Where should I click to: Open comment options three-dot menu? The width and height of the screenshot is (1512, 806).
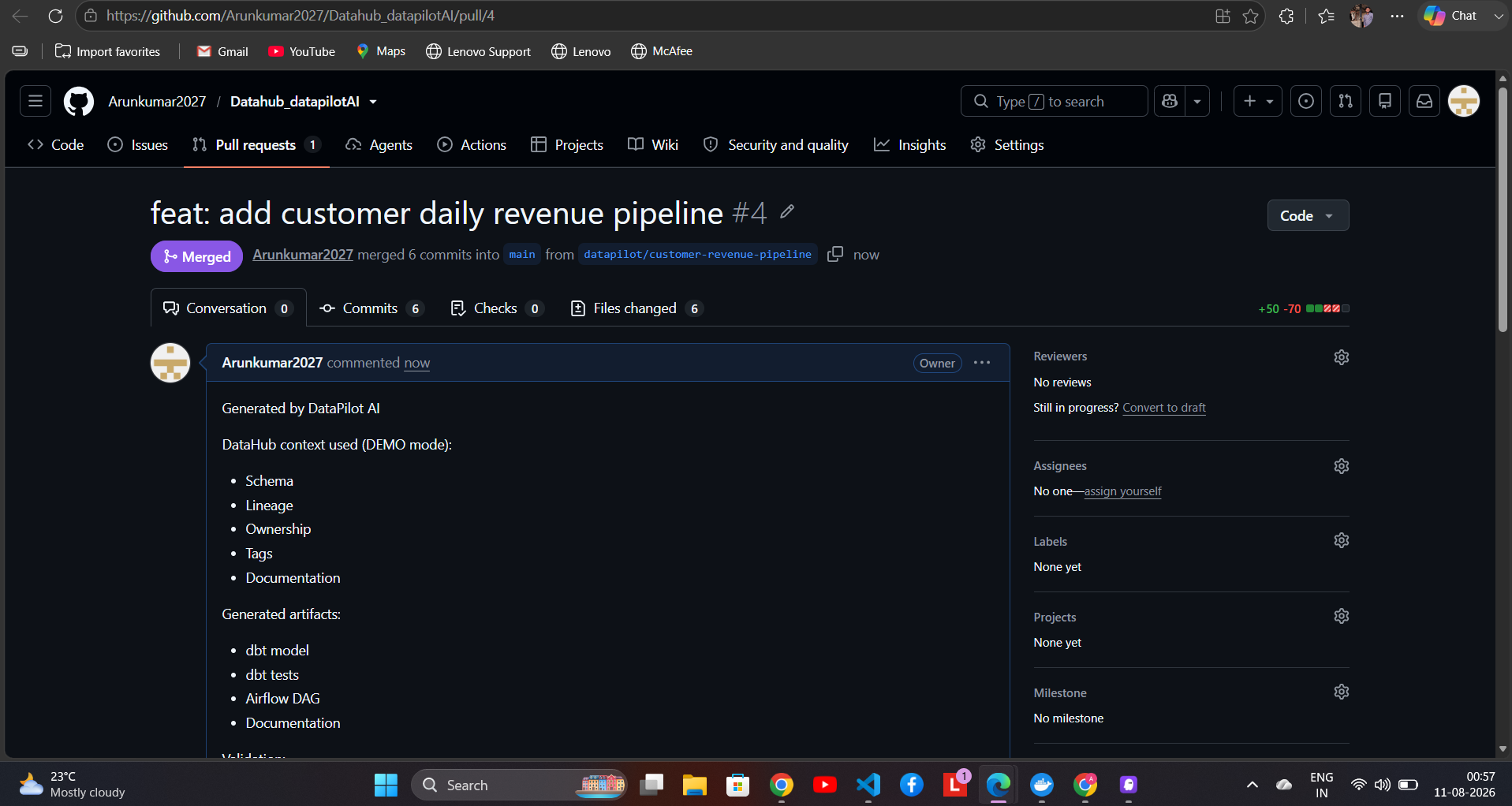click(982, 363)
